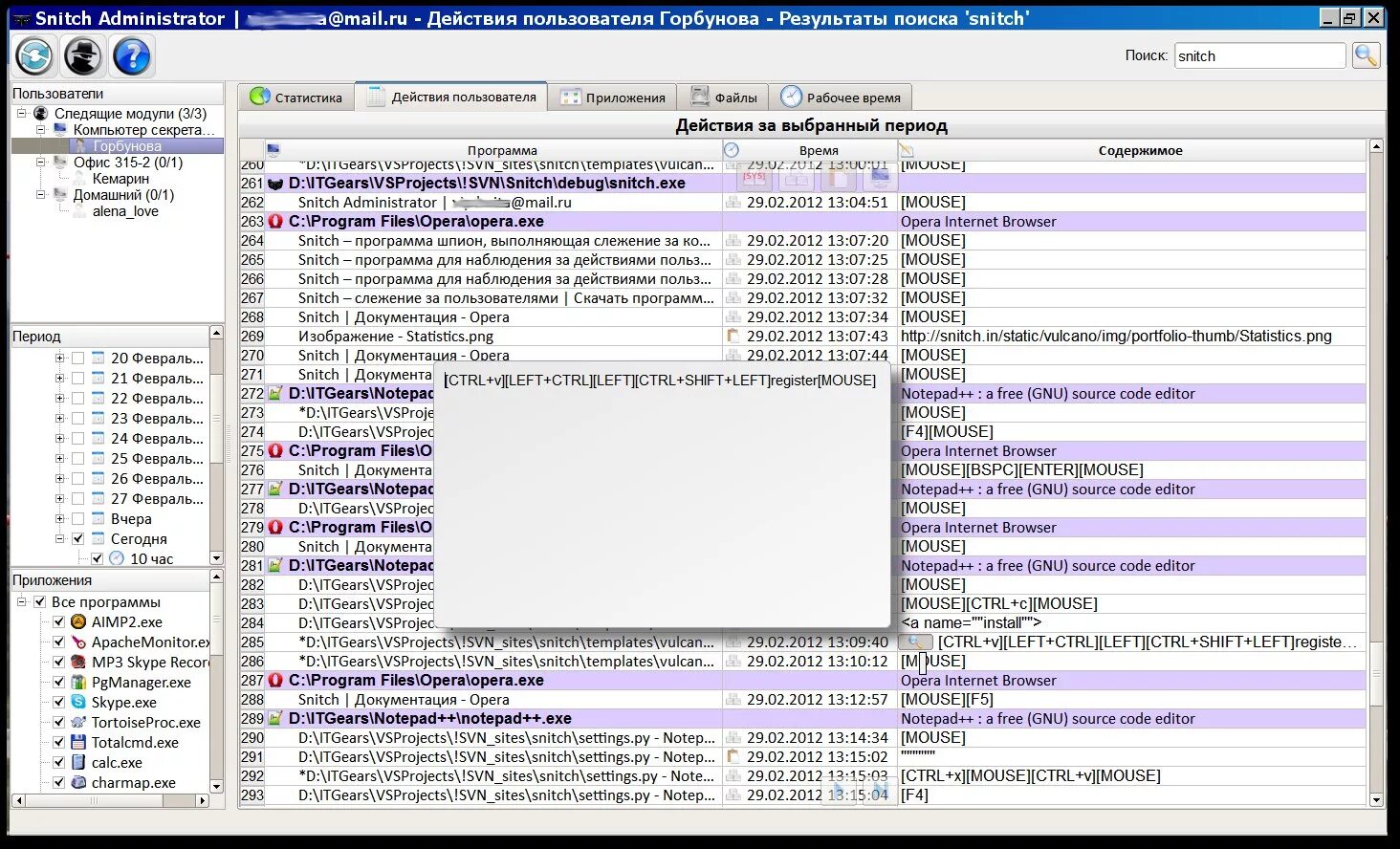Viewport: 1400px width, 849px height.
Task: Check the 20 Февраль period checkbox
Action: 78,358
